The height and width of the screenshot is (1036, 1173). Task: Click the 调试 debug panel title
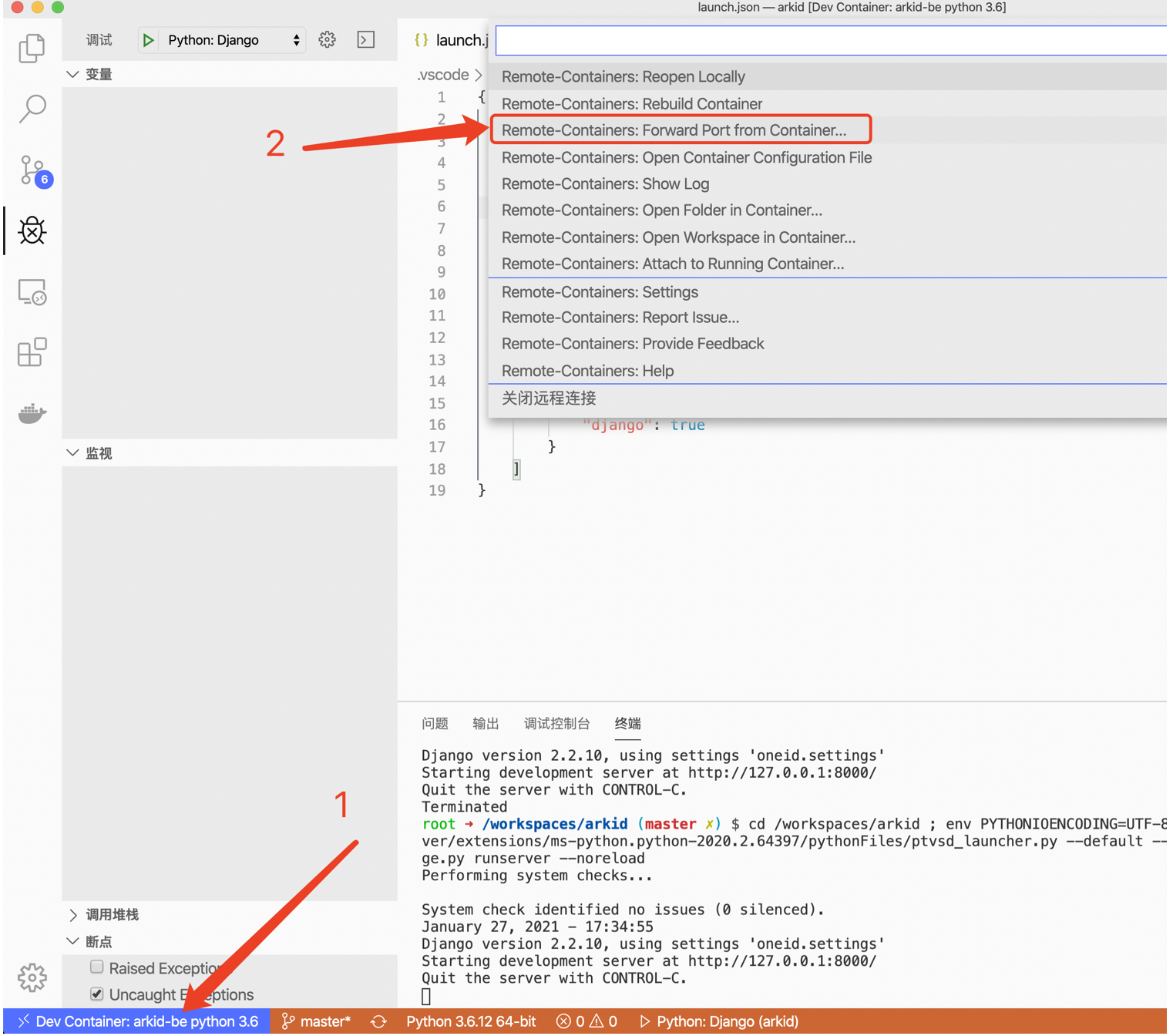99,40
